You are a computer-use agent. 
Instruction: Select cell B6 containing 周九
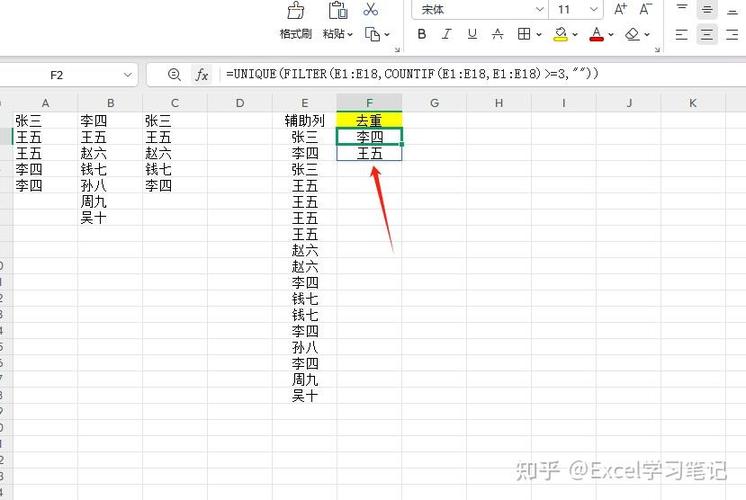110,202
